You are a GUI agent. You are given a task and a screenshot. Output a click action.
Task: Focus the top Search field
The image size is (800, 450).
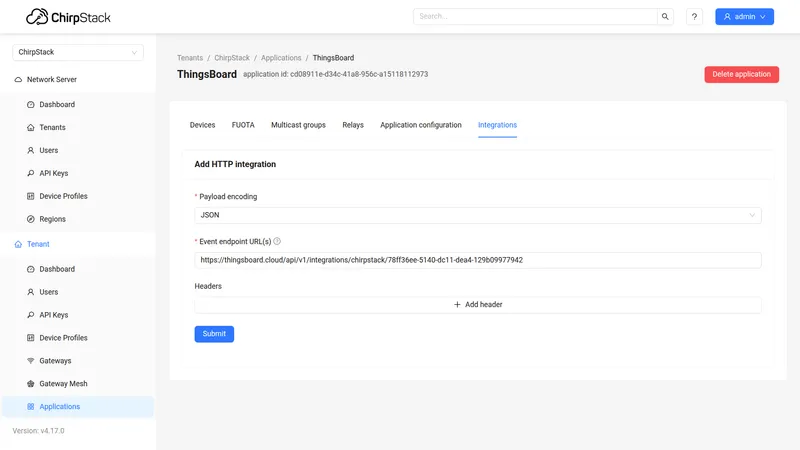click(535, 16)
